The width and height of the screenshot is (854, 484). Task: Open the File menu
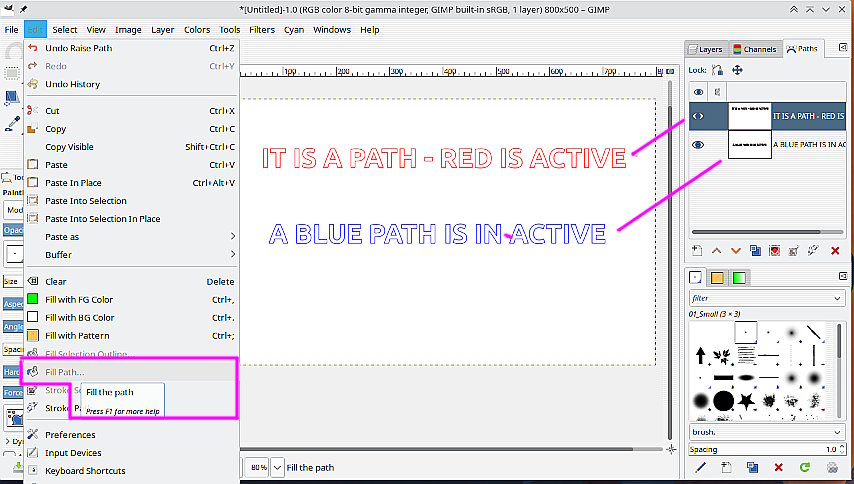(11, 30)
